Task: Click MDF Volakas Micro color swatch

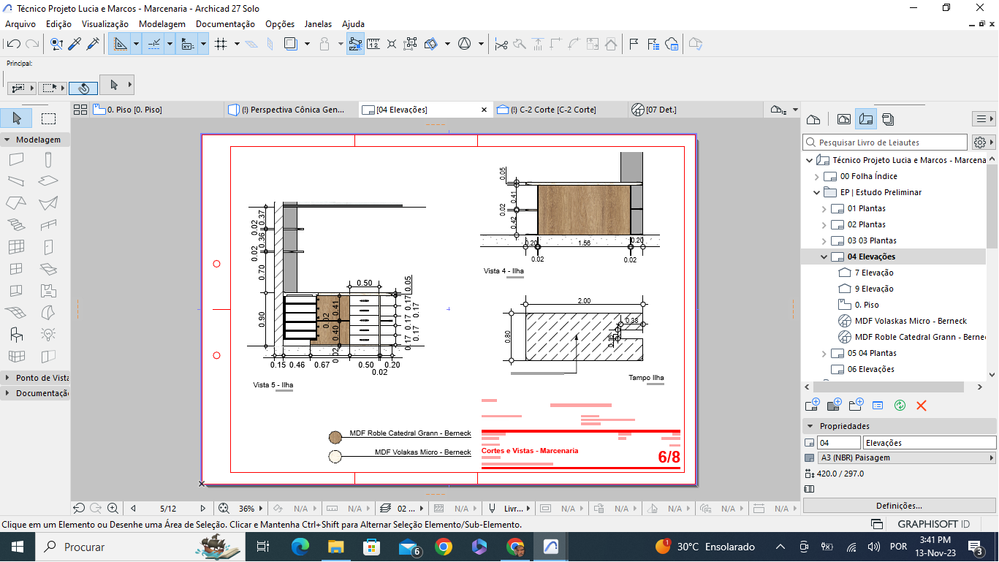Action: (x=335, y=456)
